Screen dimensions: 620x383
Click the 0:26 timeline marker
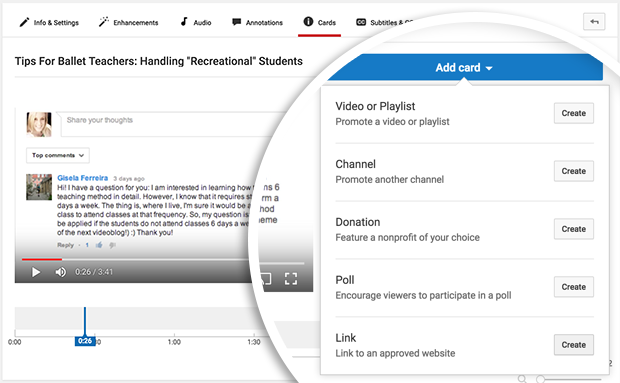tap(85, 341)
